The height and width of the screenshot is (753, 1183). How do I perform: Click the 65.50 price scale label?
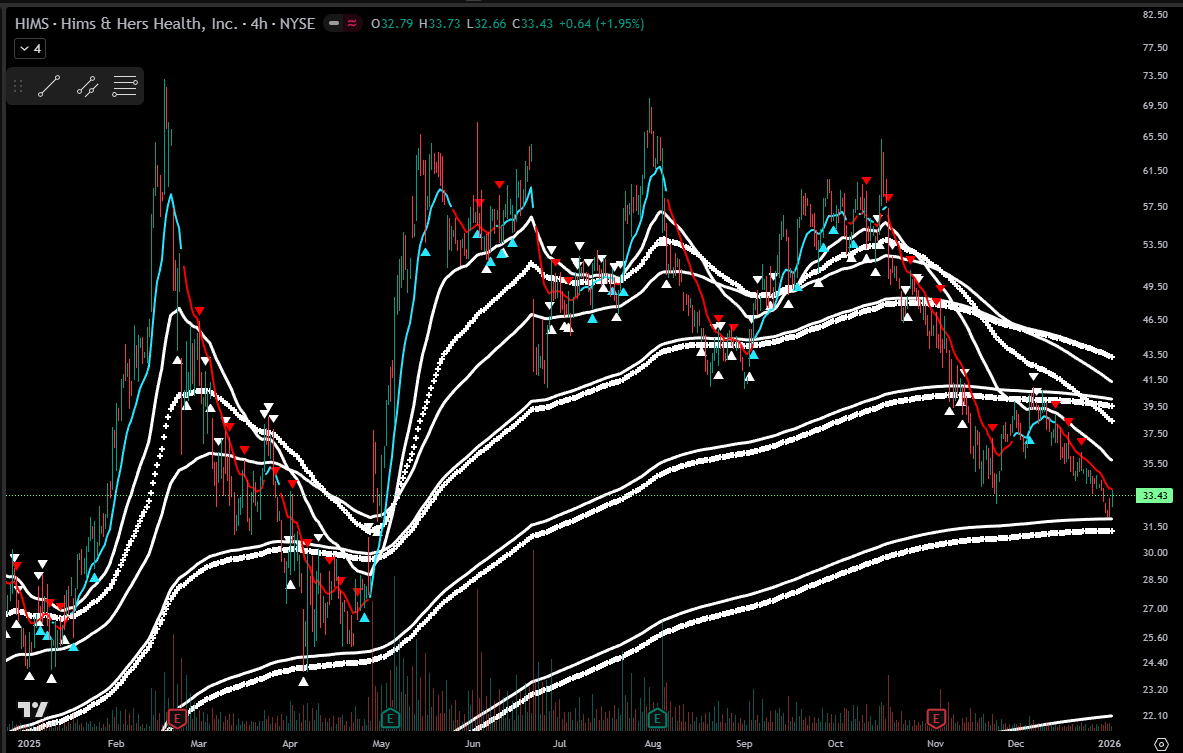[1155, 137]
